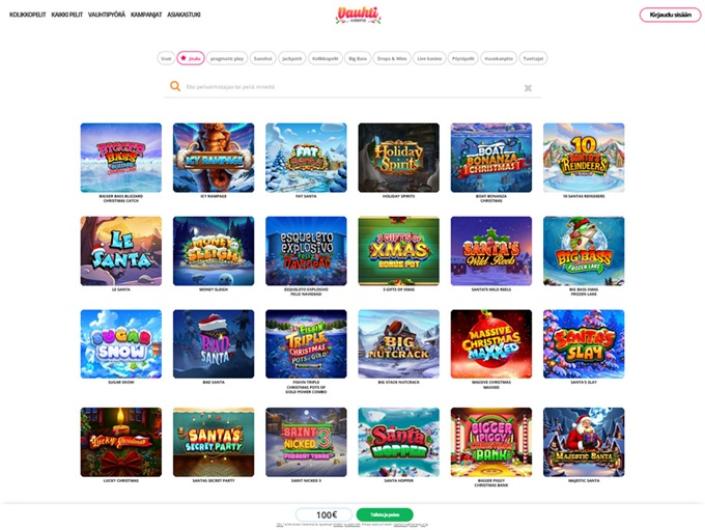This screenshot has height=530, width=705.
Task: Open the Kampanjat top menu item
Action: point(146,15)
